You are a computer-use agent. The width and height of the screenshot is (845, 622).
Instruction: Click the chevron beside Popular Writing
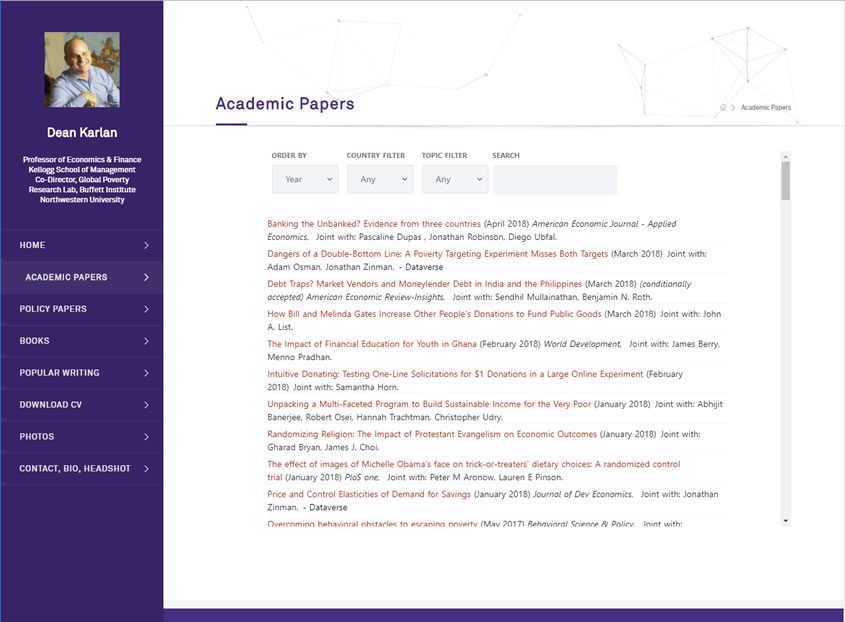(x=146, y=373)
